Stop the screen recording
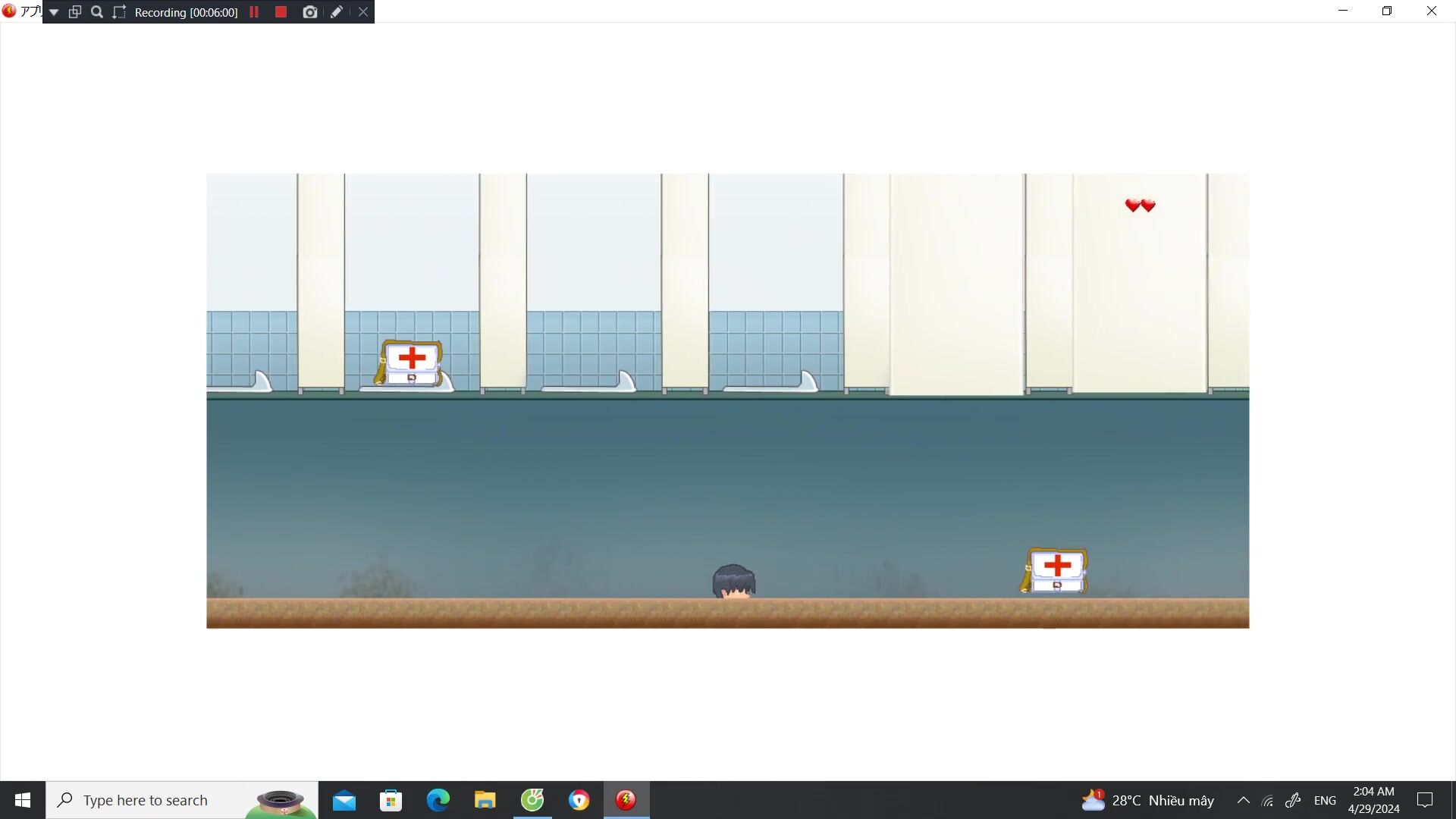This screenshot has height=819, width=1456. pyautogui.click(x=281, y=12)
